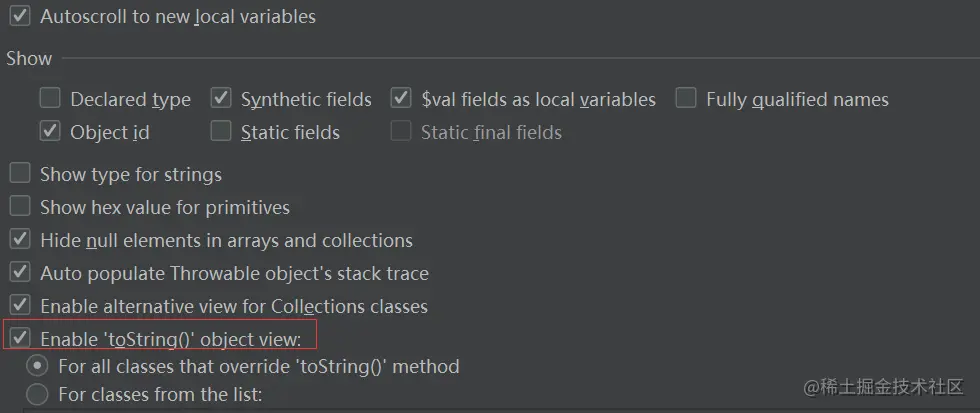This screenshot has width=980, height=413.
Task: Click the Static final fields checkbox
Action: (x=401, y=132)
